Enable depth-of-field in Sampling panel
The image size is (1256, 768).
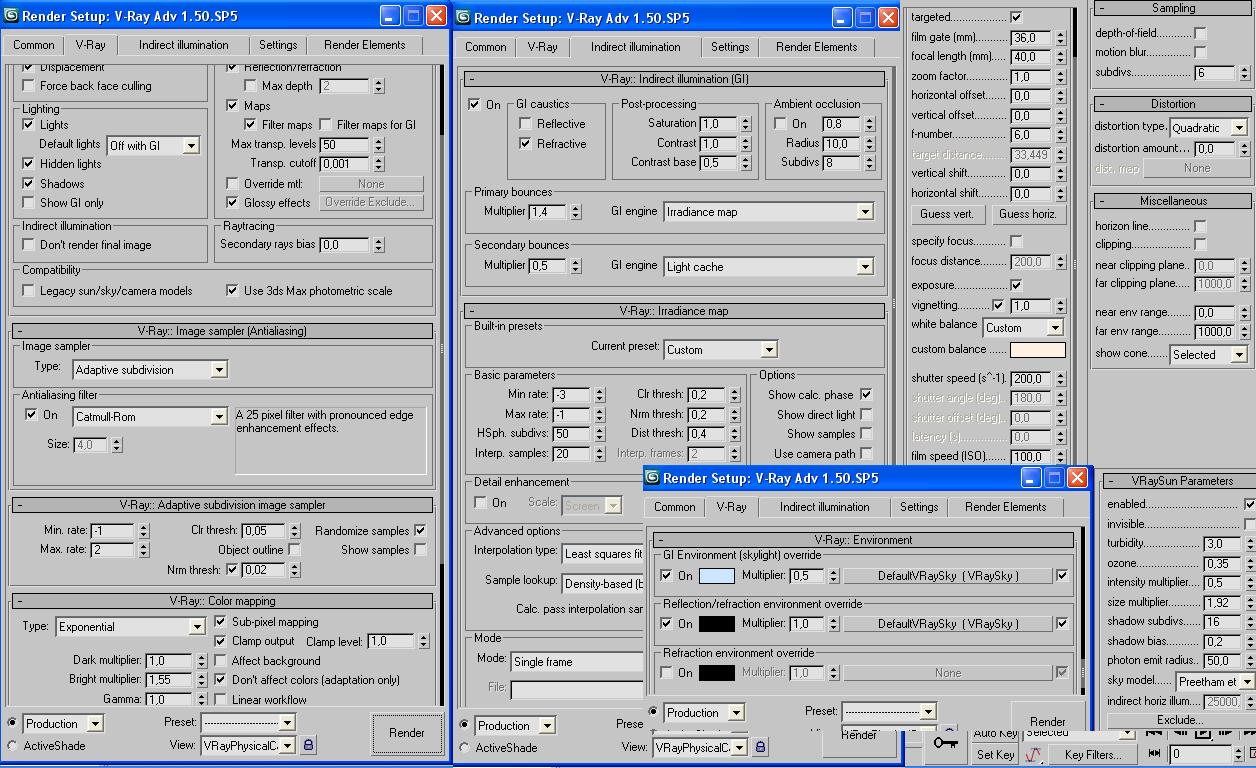click(1201, 34)
